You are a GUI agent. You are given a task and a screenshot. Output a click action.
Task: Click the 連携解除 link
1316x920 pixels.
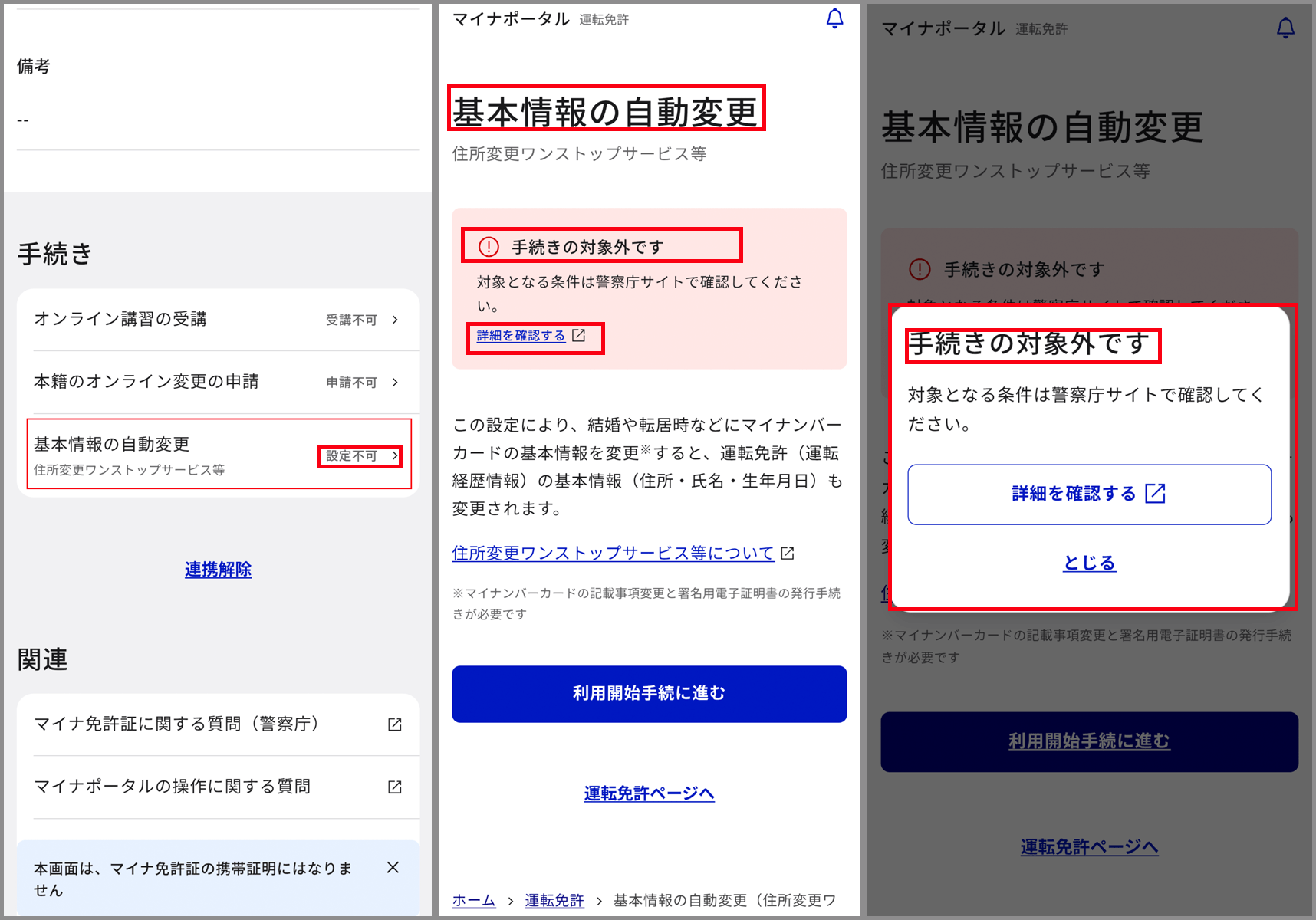tap(218, 570)
